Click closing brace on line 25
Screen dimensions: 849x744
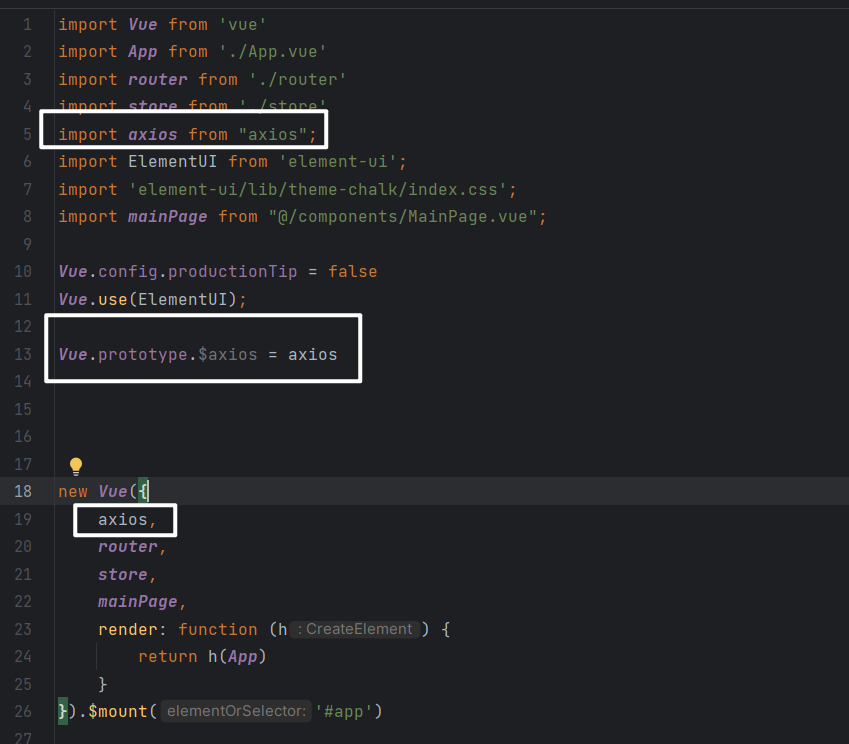[x=103, y=684]
